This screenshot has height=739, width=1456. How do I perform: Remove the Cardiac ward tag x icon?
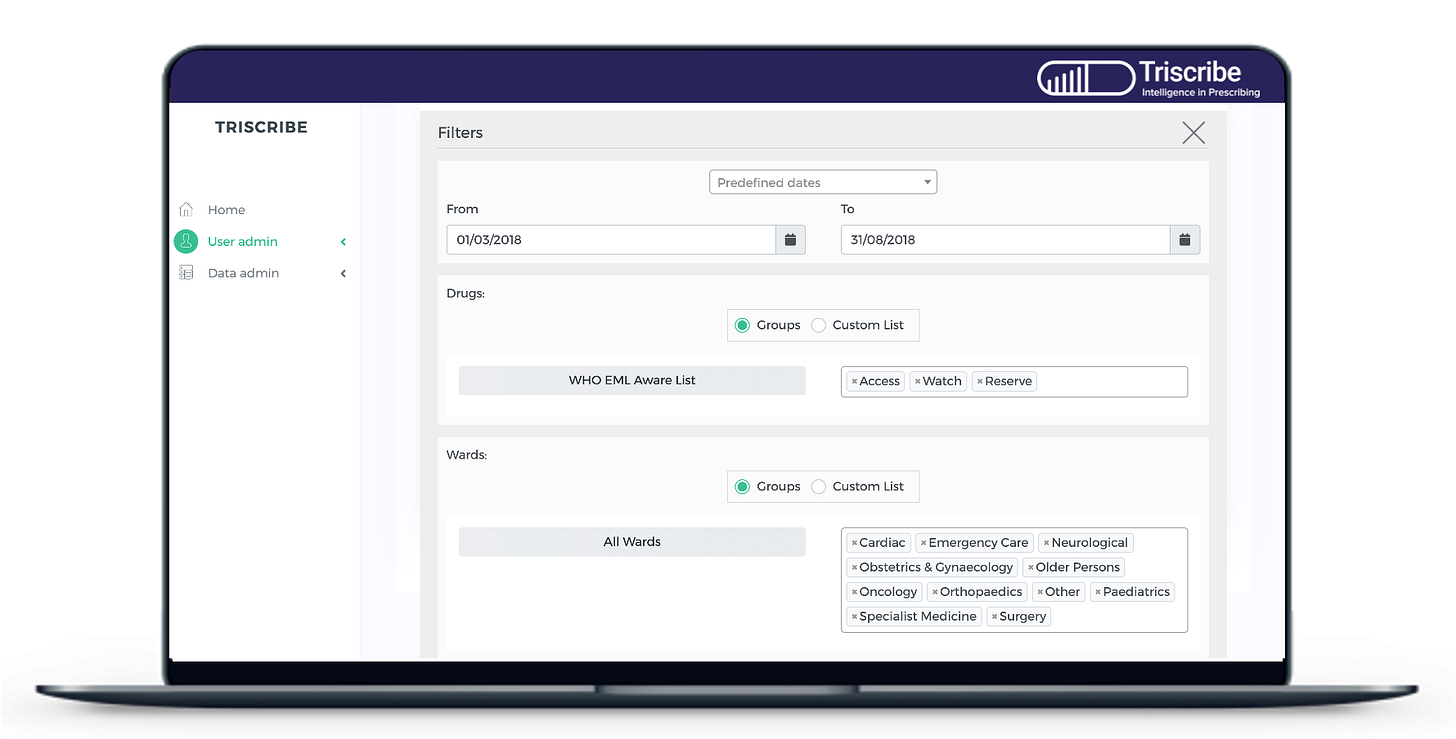pos(854,543)
